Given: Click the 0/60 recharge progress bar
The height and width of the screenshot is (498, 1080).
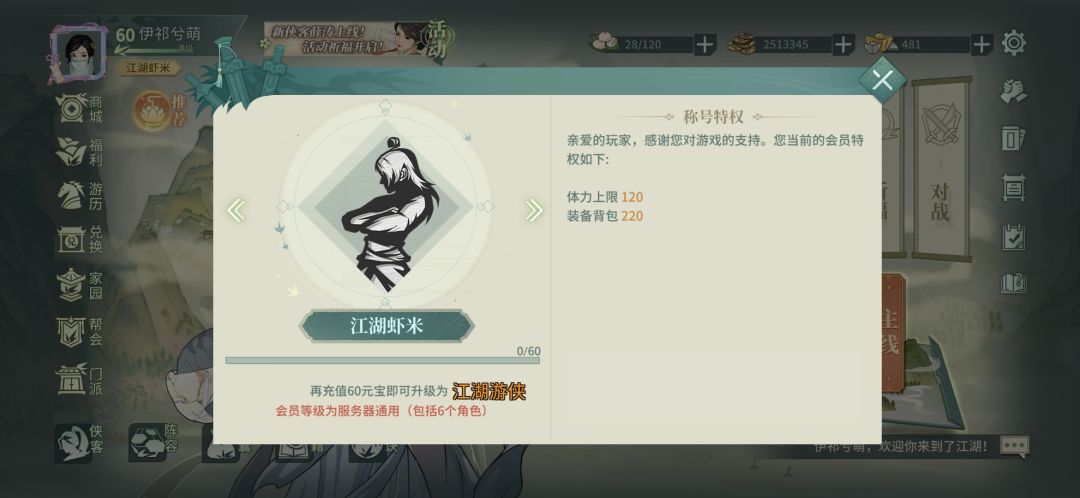Looking at the screenshot, I should click(x=382, y=360).
